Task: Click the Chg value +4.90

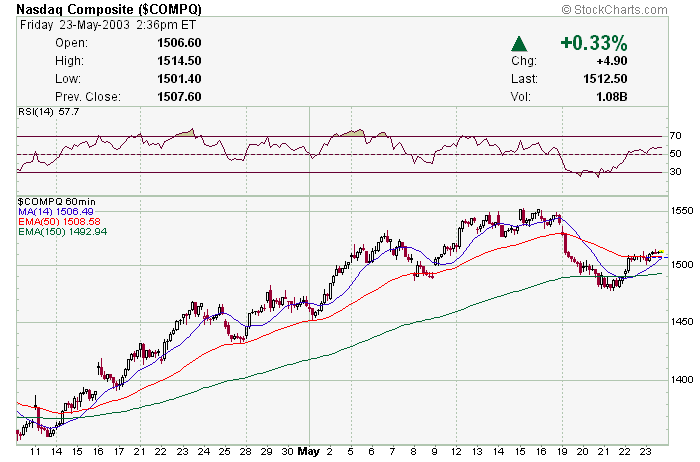Action: [x=612, y=61]
